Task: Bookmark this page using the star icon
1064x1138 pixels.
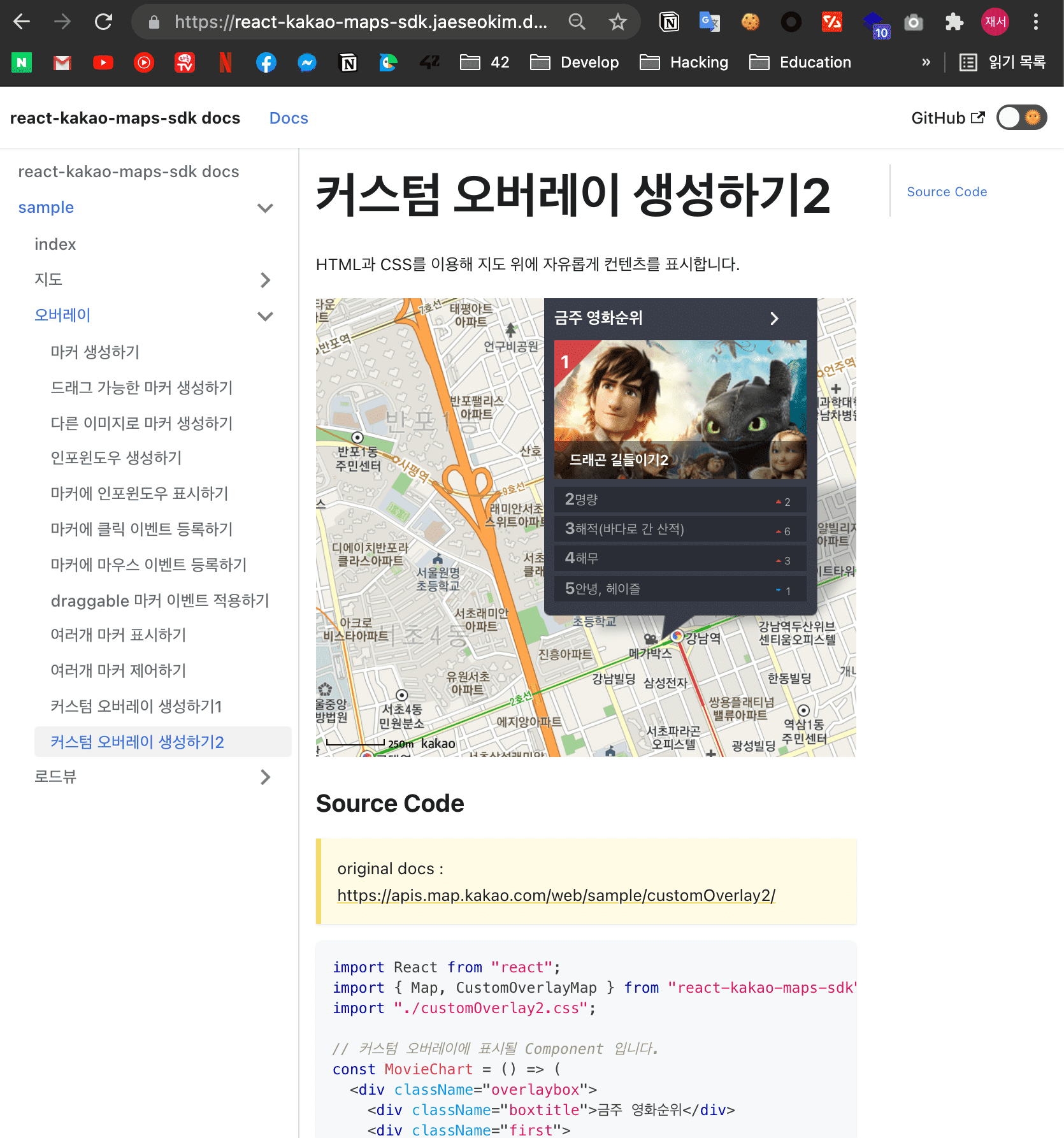Action: (617, 21)
